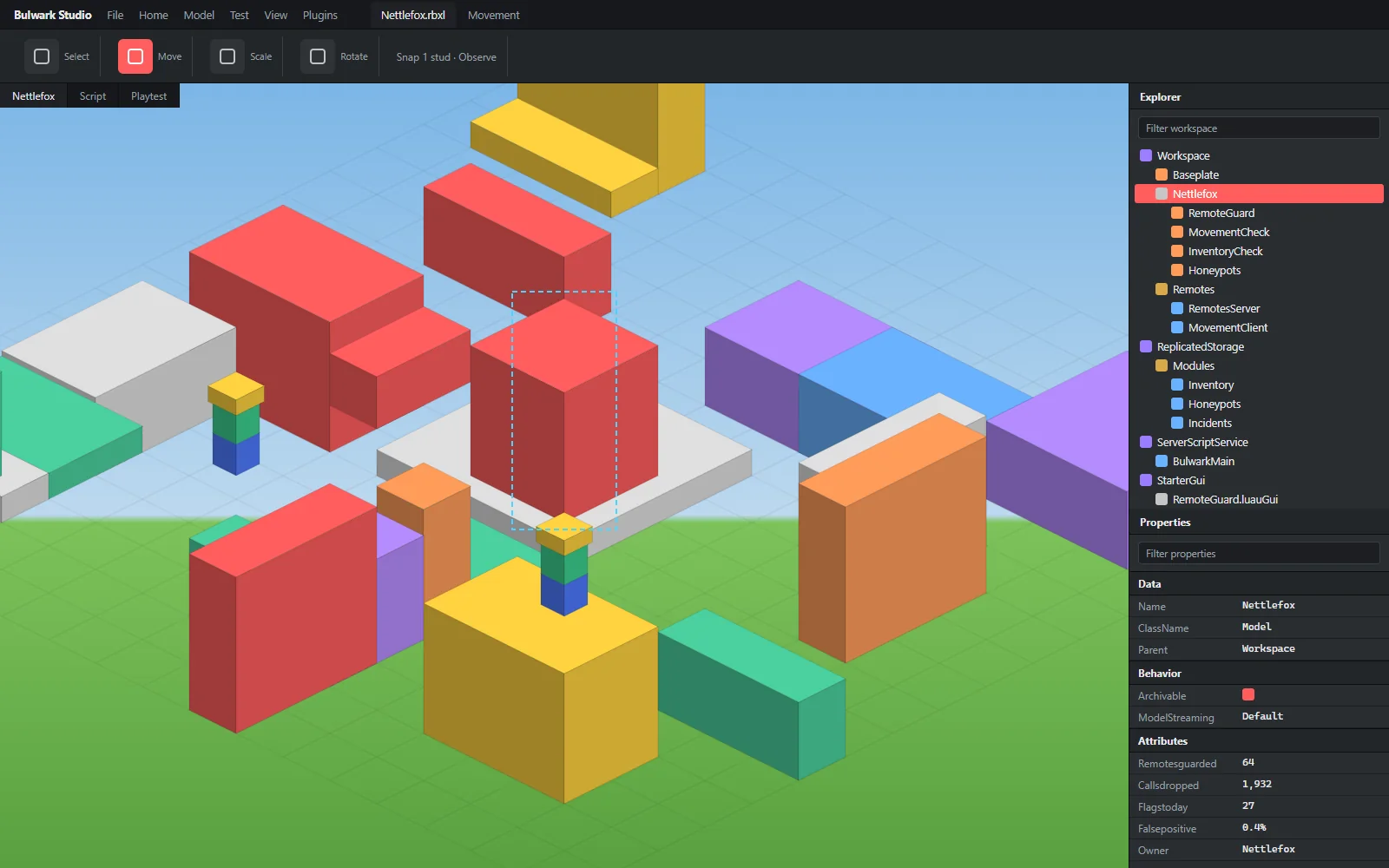Select Honeypots under the Modules folder
The height and width of the screenshot is (868, 1389).
click(x=1259, y=404)
